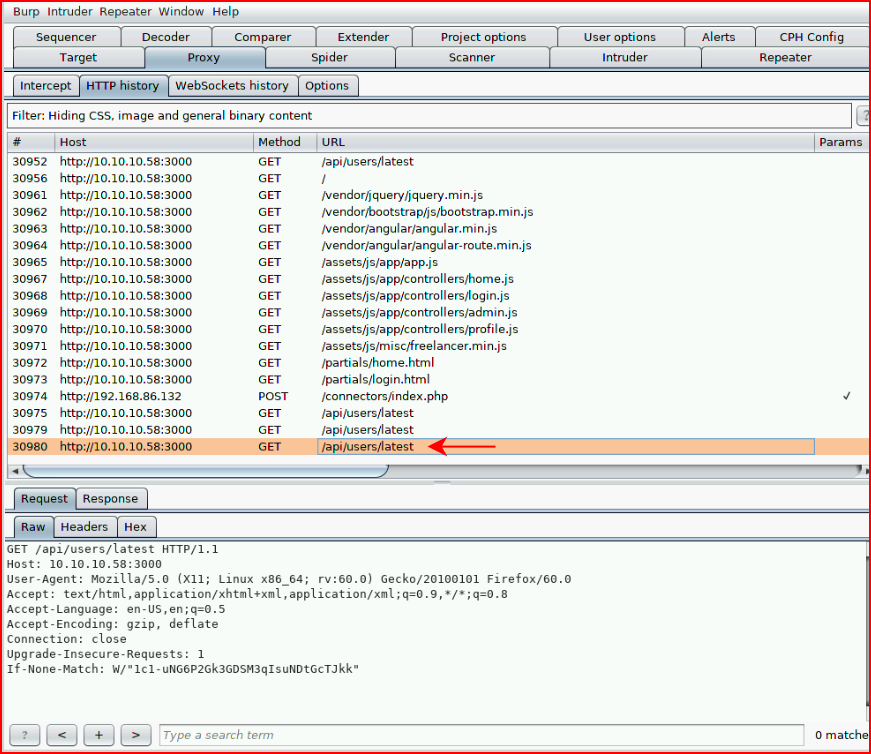Select highlighted history row 30980
The image size is (871, 754).
(x=438, y=447)
